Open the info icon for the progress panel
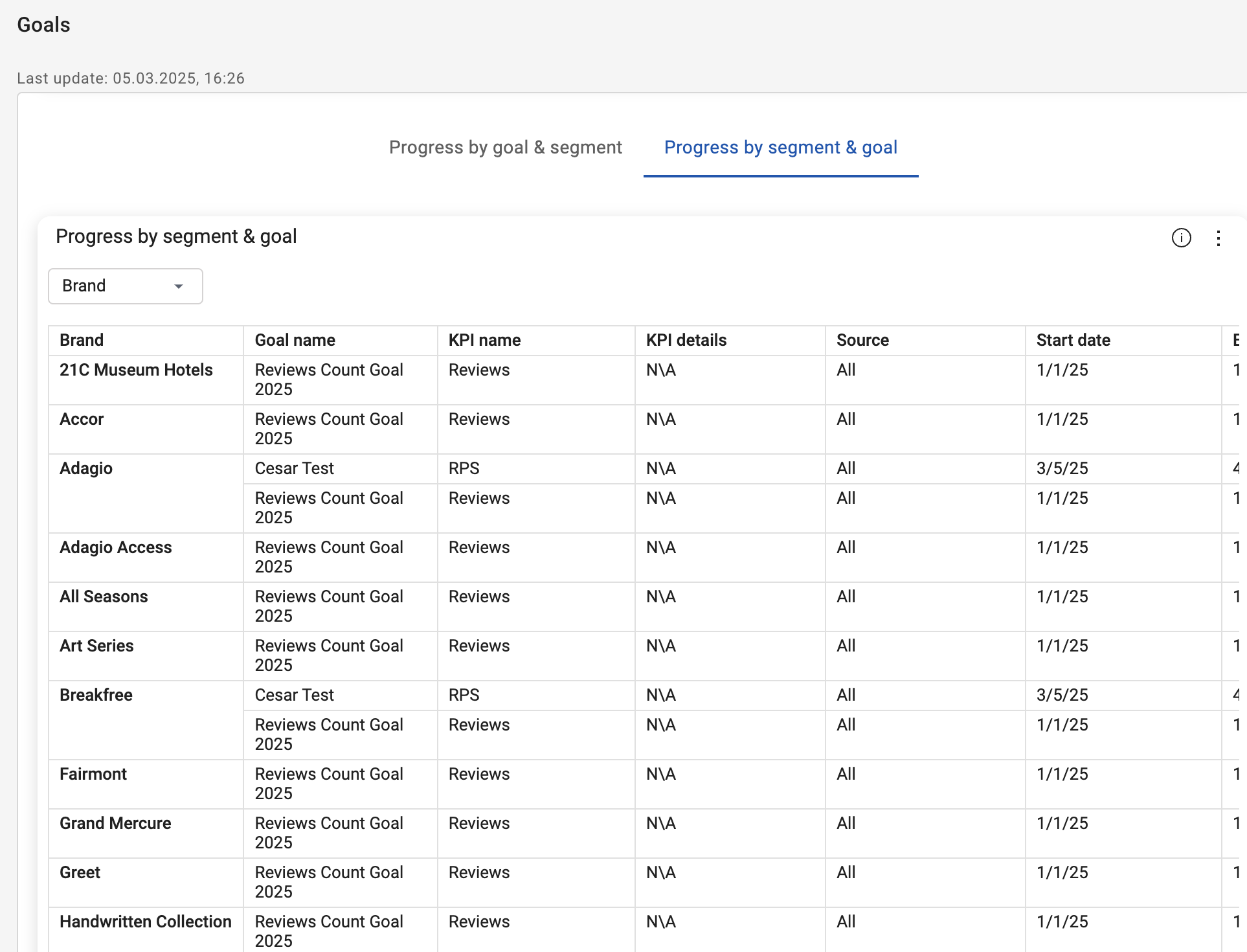Image resolution: width=1247 pixels, height=952 pixels. [1181, 238]
